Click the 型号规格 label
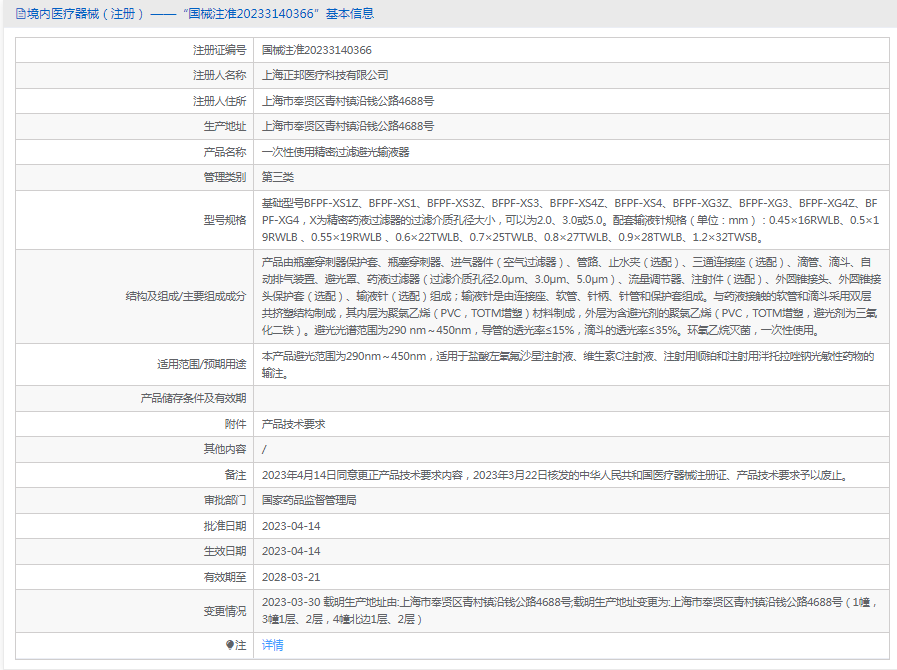 (x=225, y=220)
